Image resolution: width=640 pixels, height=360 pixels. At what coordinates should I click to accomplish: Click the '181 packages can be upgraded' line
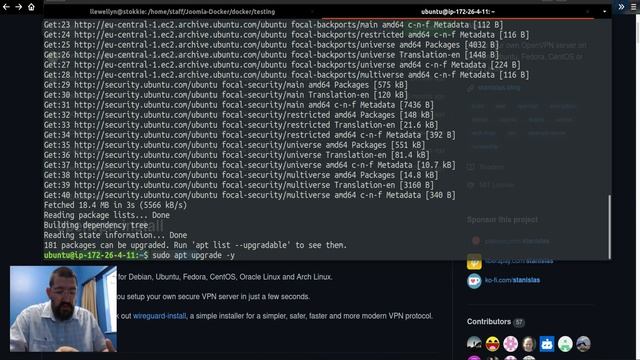click(195, 245)
